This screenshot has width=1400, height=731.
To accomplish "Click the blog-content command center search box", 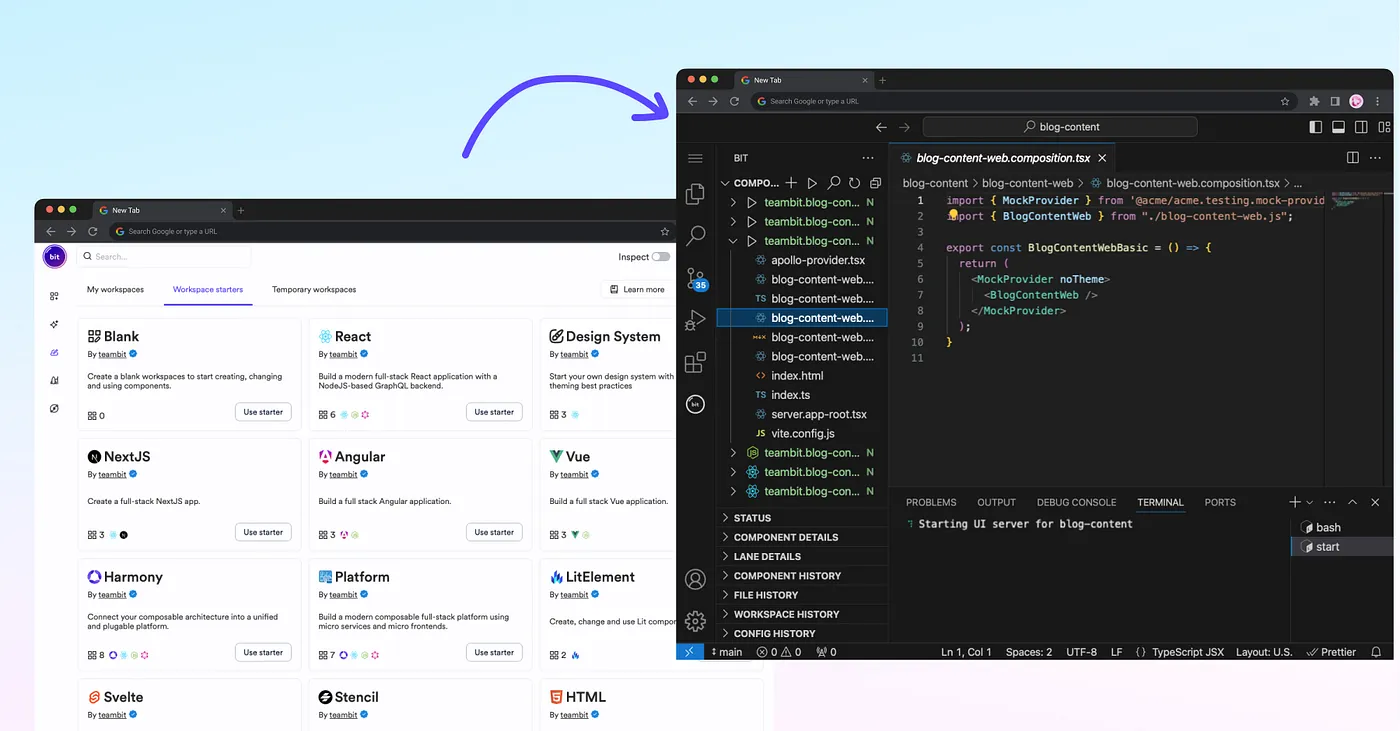I will 1060,127.
